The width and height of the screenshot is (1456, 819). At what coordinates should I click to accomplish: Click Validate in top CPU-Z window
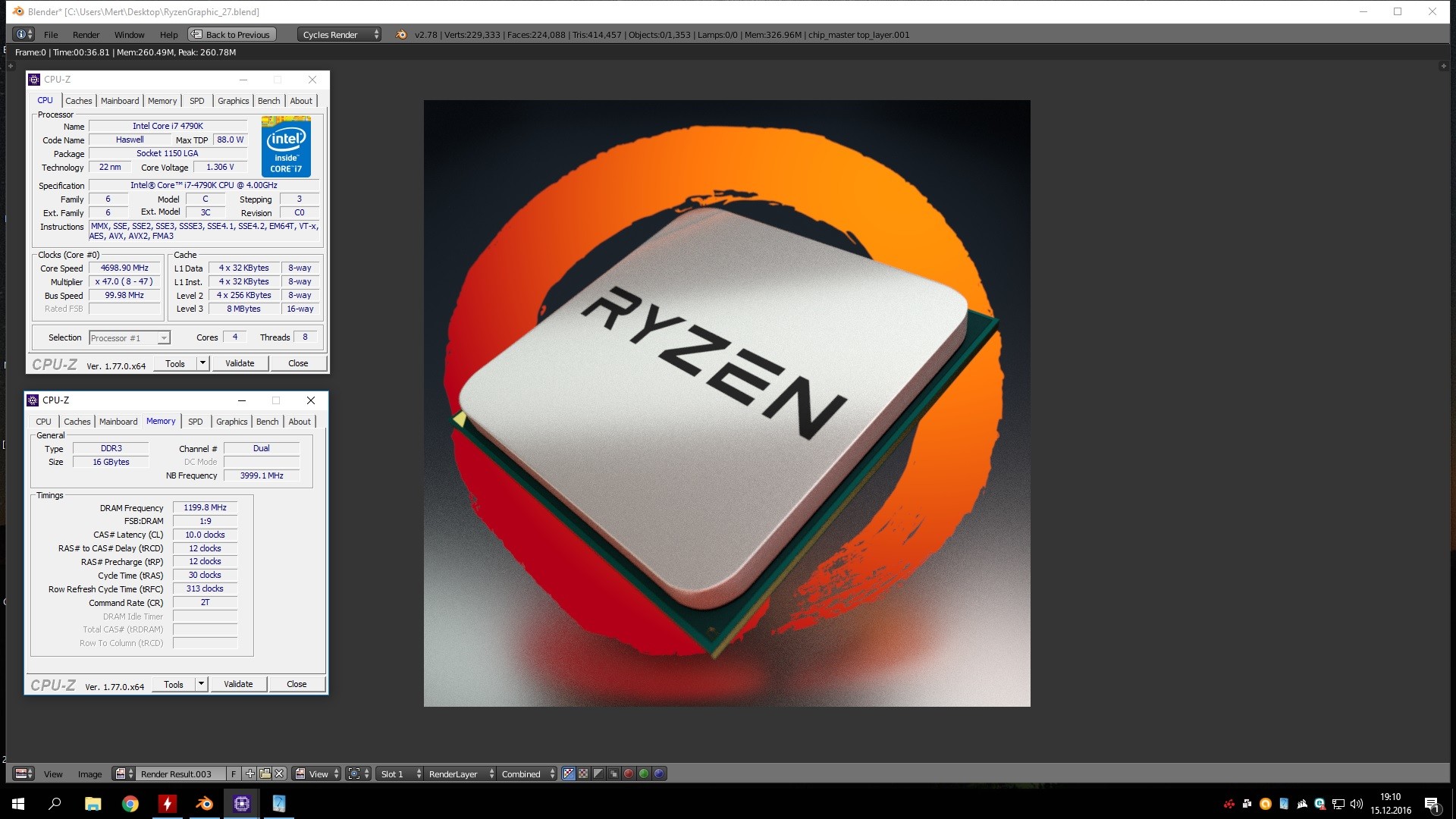(240, 363)
